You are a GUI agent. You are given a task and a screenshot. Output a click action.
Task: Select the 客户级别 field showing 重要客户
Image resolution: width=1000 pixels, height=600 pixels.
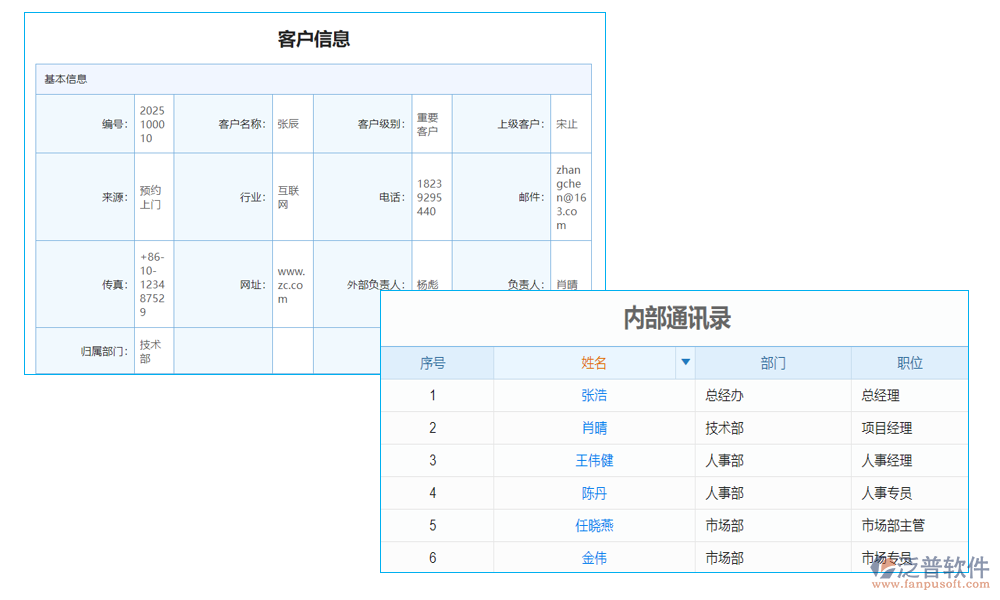430,123
